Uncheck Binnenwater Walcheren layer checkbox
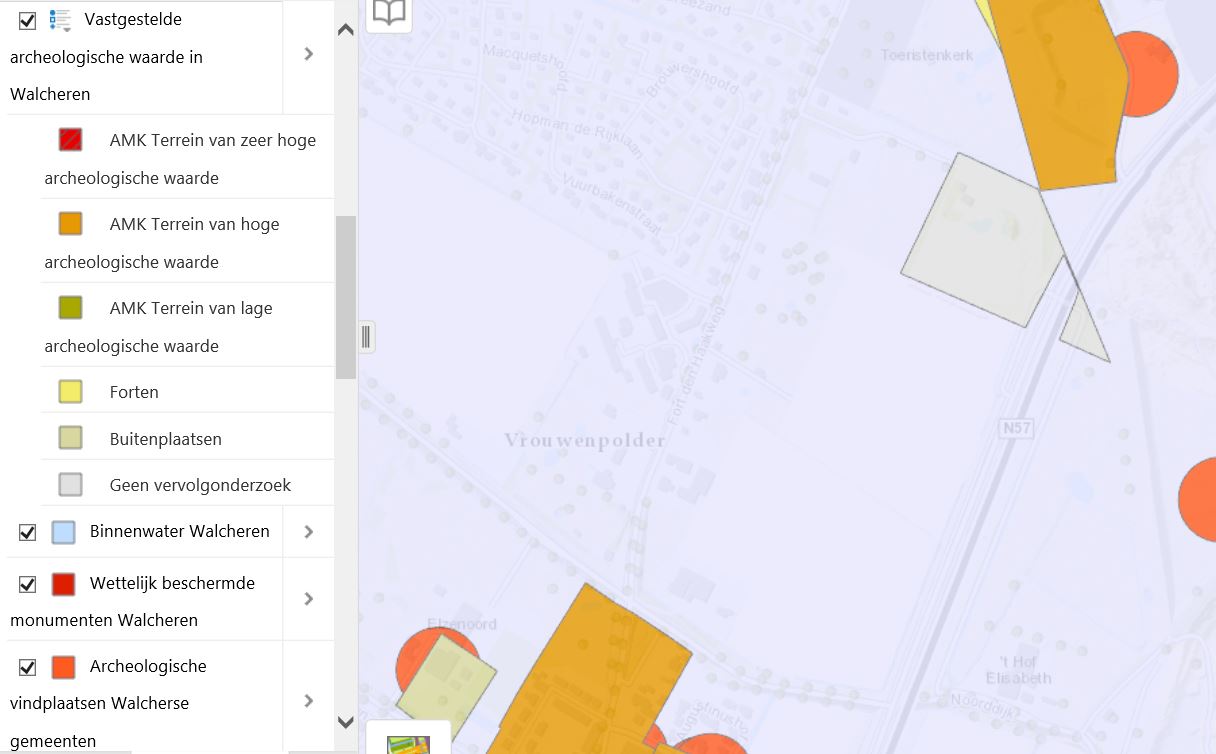Image resolution: width=1216 pixels, height=754 pixels. tap(28, 532)
